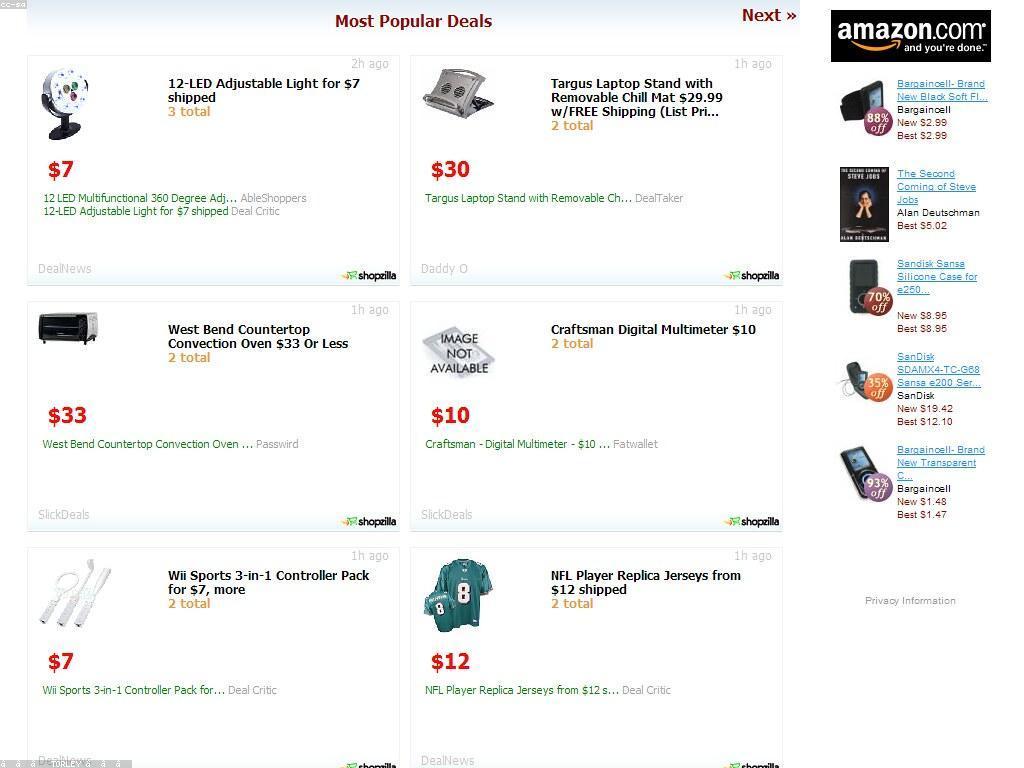Open the Targus laptop stand product image

click(459, 92)
